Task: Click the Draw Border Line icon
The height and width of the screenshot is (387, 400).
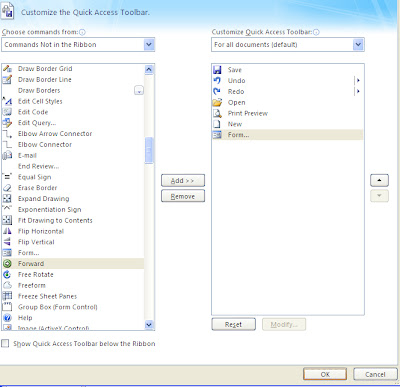Action: tap(7, 80)
